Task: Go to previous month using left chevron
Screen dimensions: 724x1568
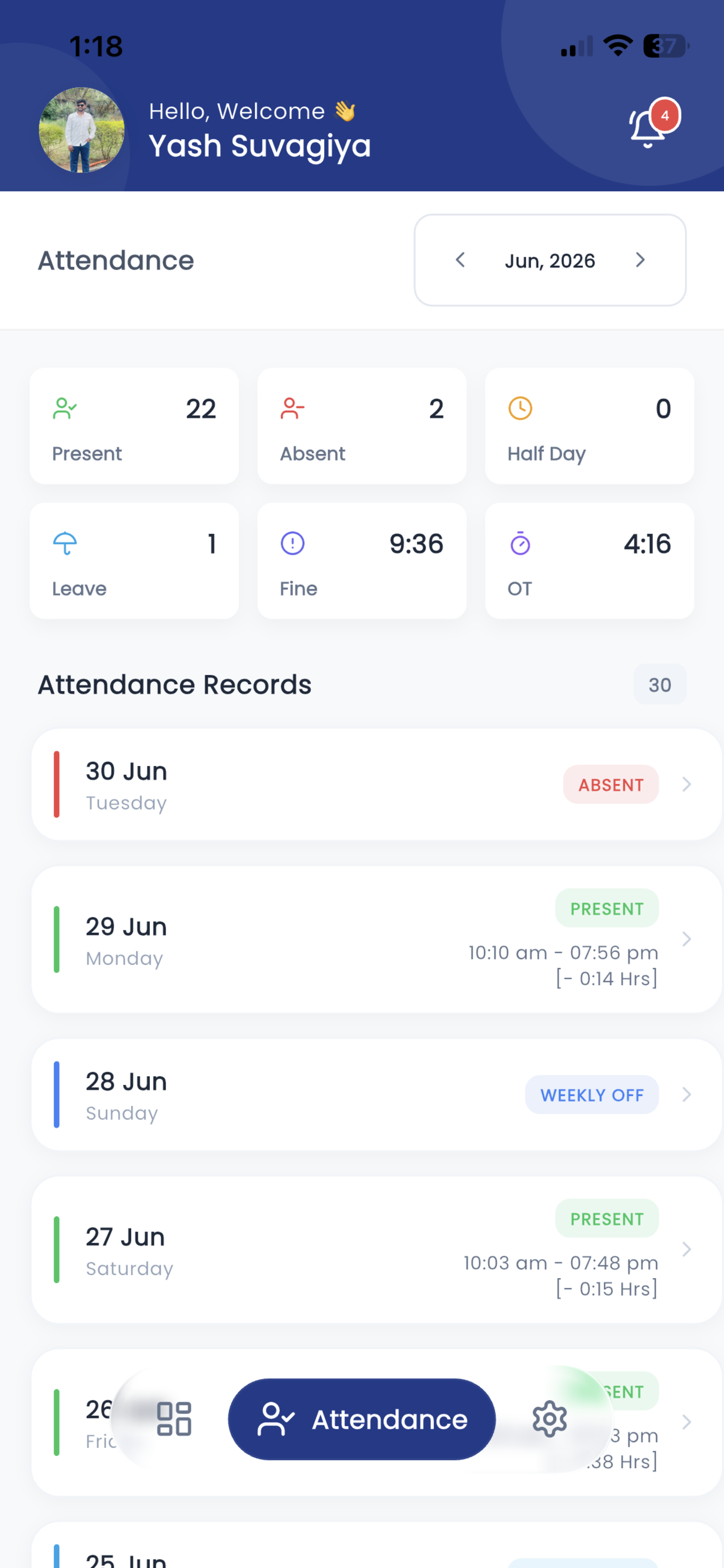Action: tap(461, 260)
